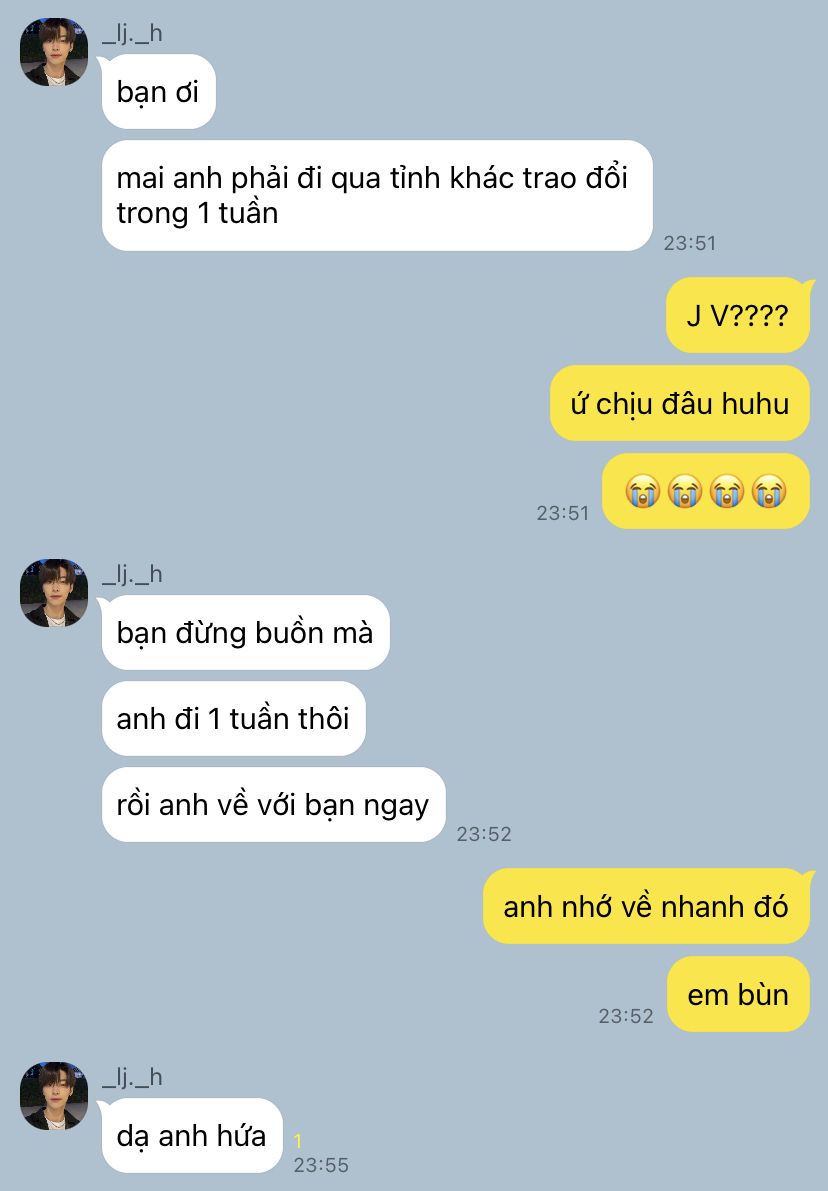Select the "anh nhớ về nhanh đó" message
828x1191 pixels.
pyautogui.click(x=646, y=906)
